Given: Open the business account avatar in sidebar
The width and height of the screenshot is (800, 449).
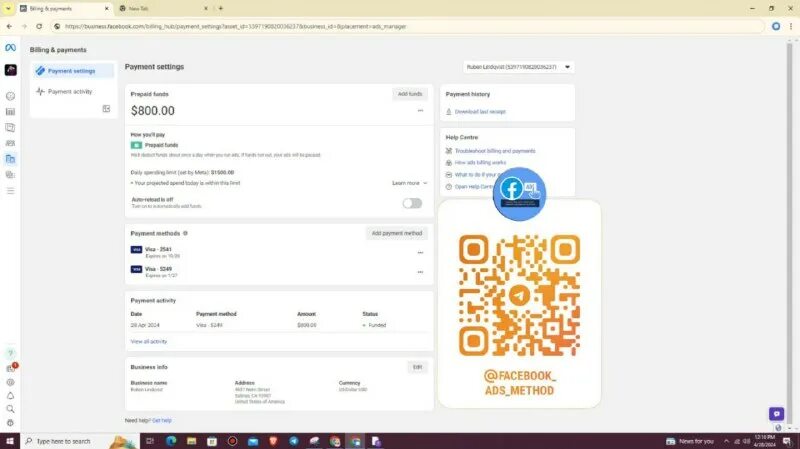Looking at the screenshot, I should pyautogui.click(x=10, y=70).
